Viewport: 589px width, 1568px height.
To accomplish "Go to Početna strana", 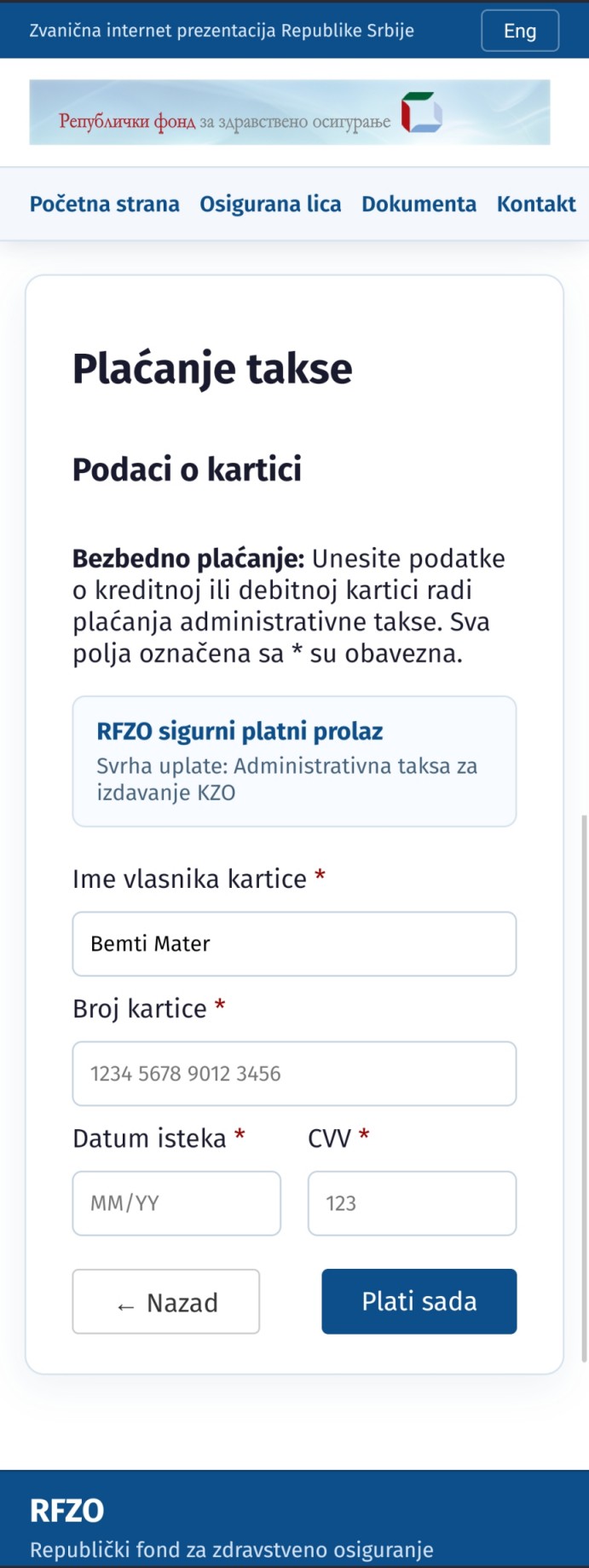I will click(x=105, y=204).
